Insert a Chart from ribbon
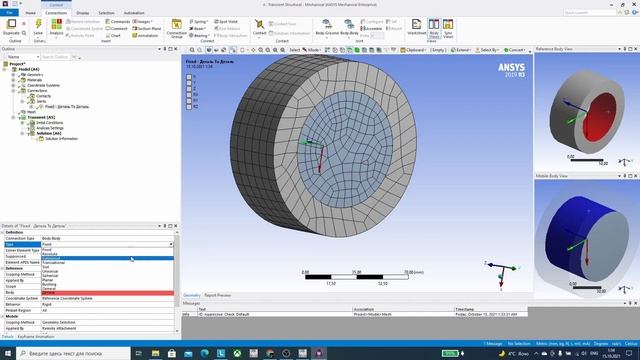Image resolution: width=640 pixels, height=360 pixels. click(x=113, y=36)
